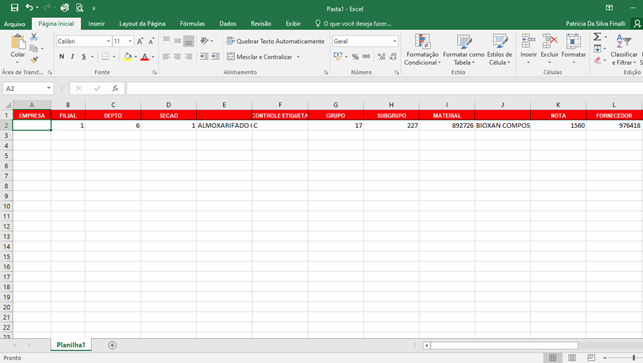Switch to the Normal view in the status bar
Viewport: 643px width, 363px height.
pyautogui.click(x=552, y=358)
